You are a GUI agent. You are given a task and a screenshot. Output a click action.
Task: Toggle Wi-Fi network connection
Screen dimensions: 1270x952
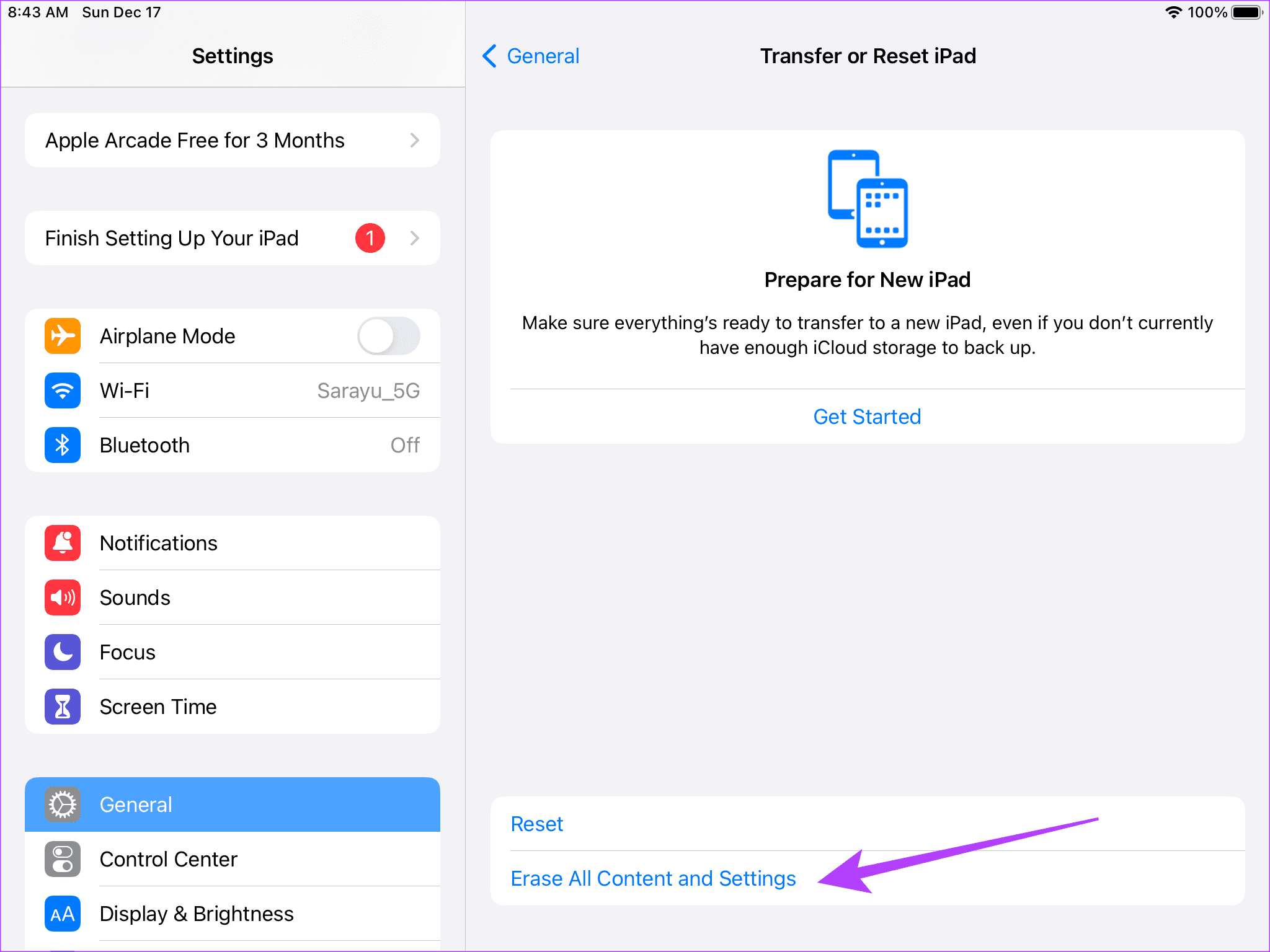click(x=232, y=390)
